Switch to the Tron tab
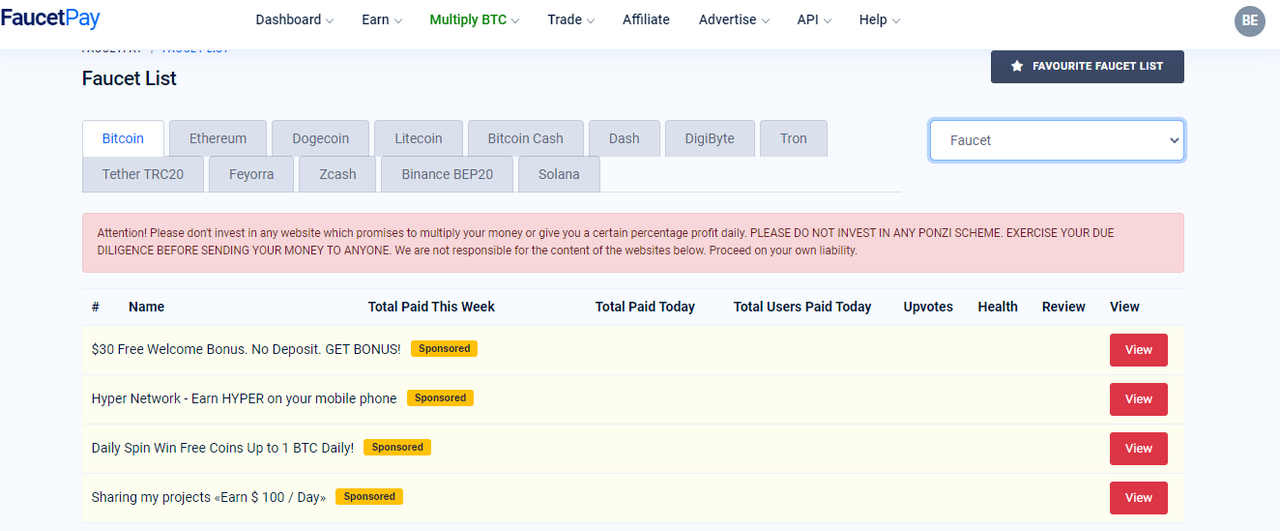 794,138
